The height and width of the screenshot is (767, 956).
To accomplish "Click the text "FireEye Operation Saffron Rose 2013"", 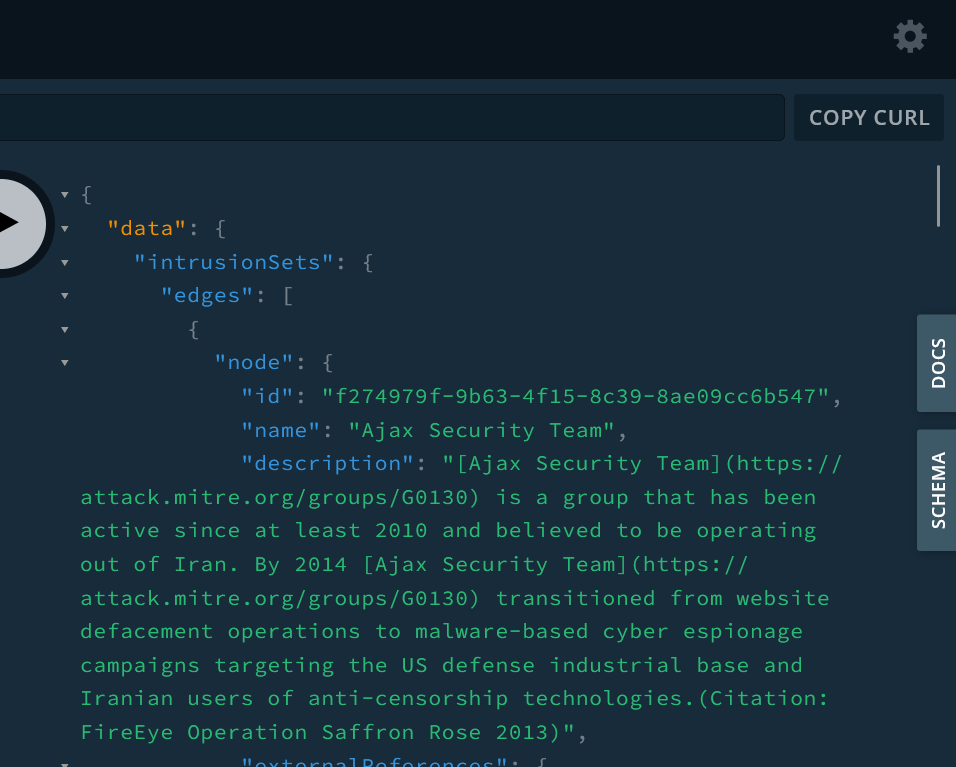I will coord(315,732).
